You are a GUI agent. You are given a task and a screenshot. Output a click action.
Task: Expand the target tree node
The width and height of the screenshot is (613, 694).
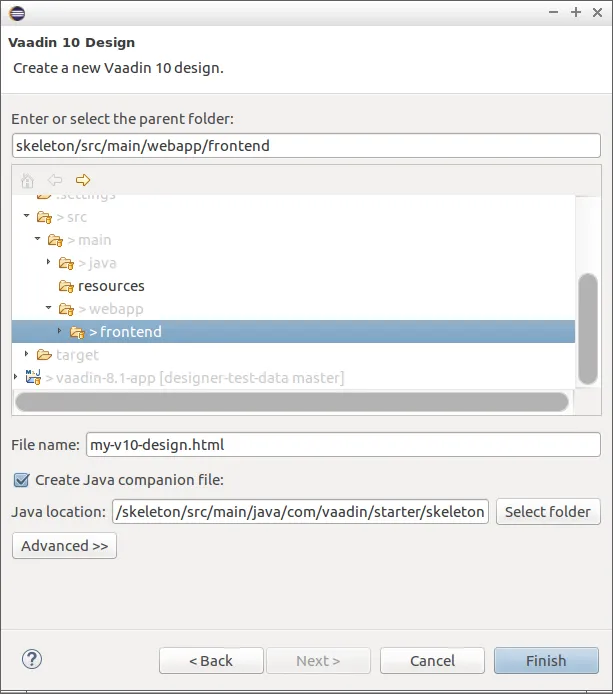(27, 354)
